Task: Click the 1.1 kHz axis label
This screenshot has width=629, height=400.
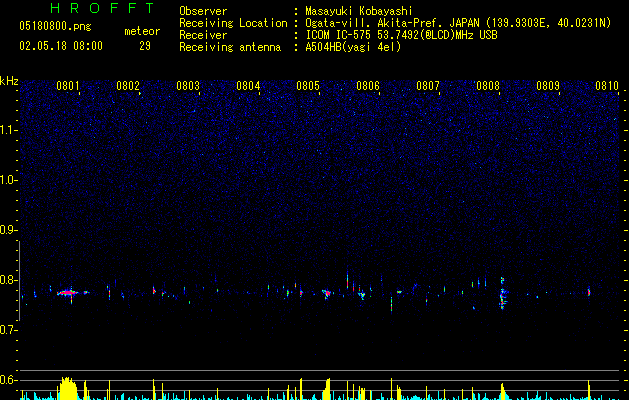Action: pos(7,130)
